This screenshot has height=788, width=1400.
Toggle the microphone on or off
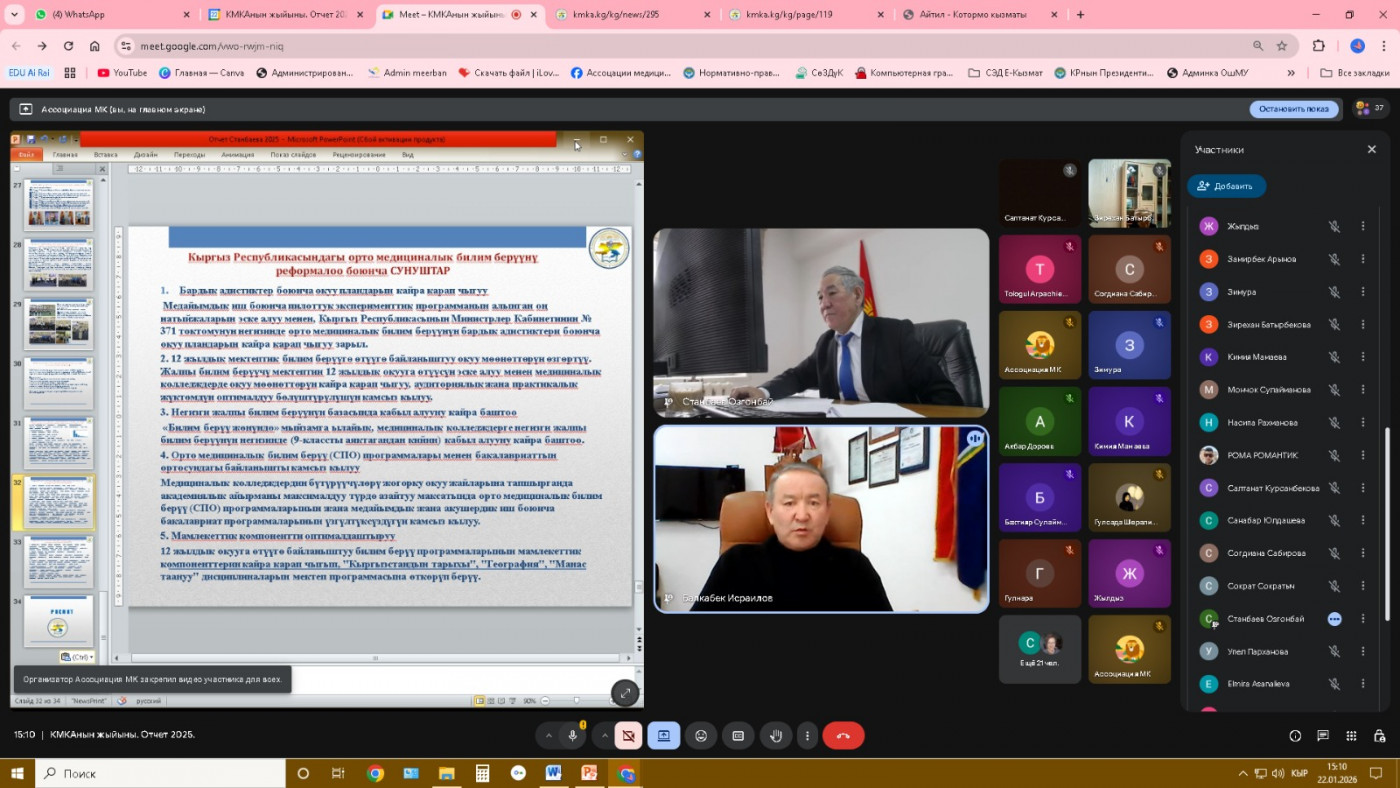(573, 736)
